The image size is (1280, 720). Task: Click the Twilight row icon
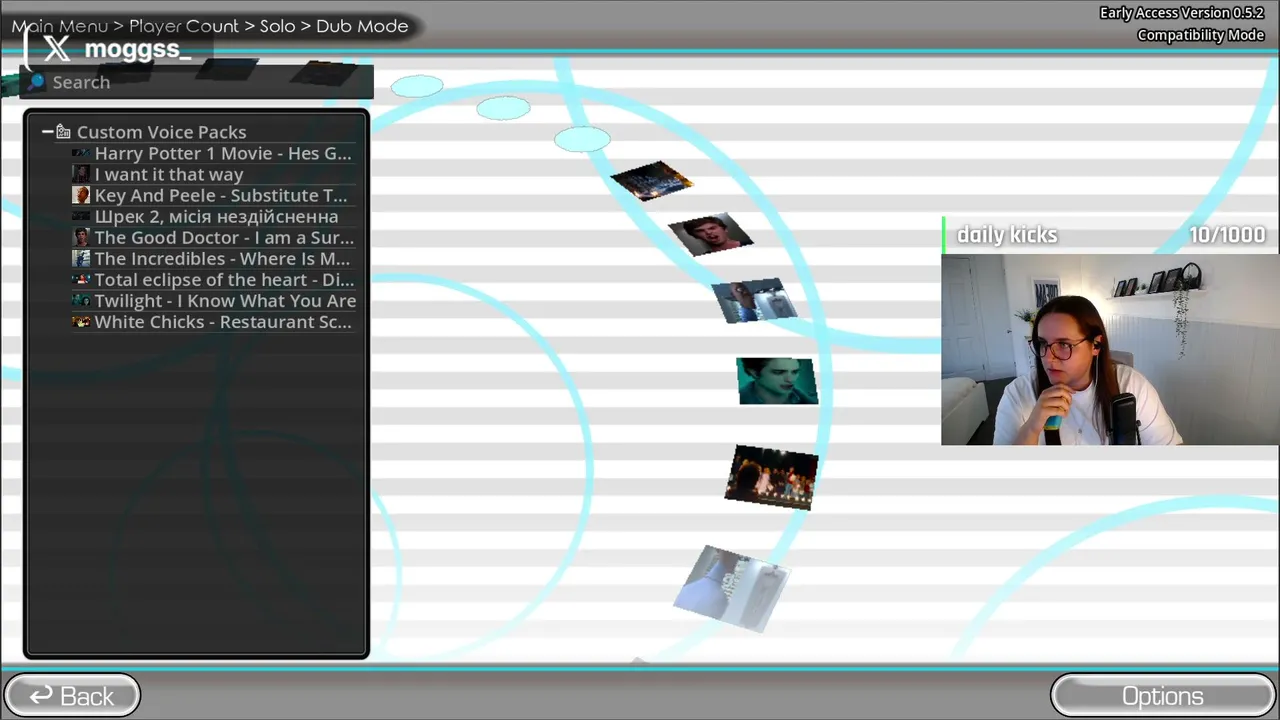81,301
